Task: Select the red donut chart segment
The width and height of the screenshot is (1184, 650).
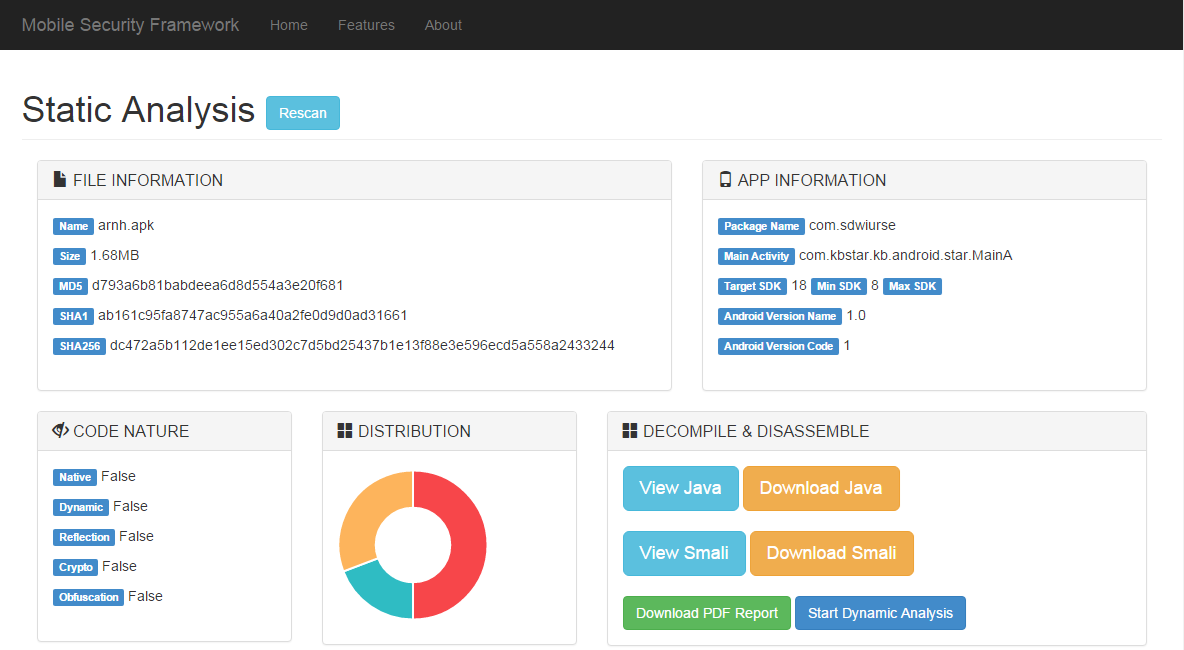Action: click(x=468, y=544)
